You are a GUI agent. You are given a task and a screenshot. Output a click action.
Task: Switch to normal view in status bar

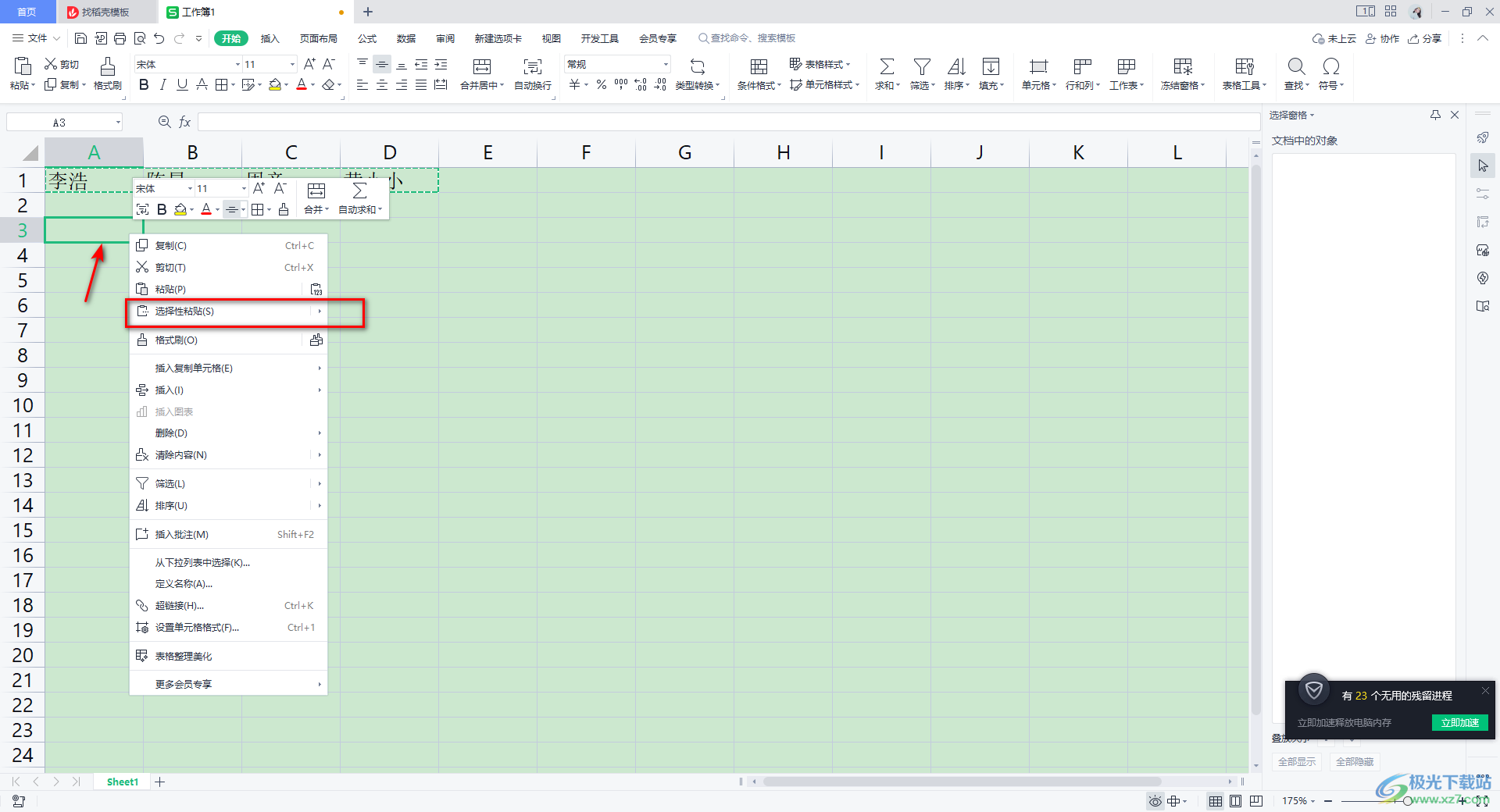click(1216, 801)
